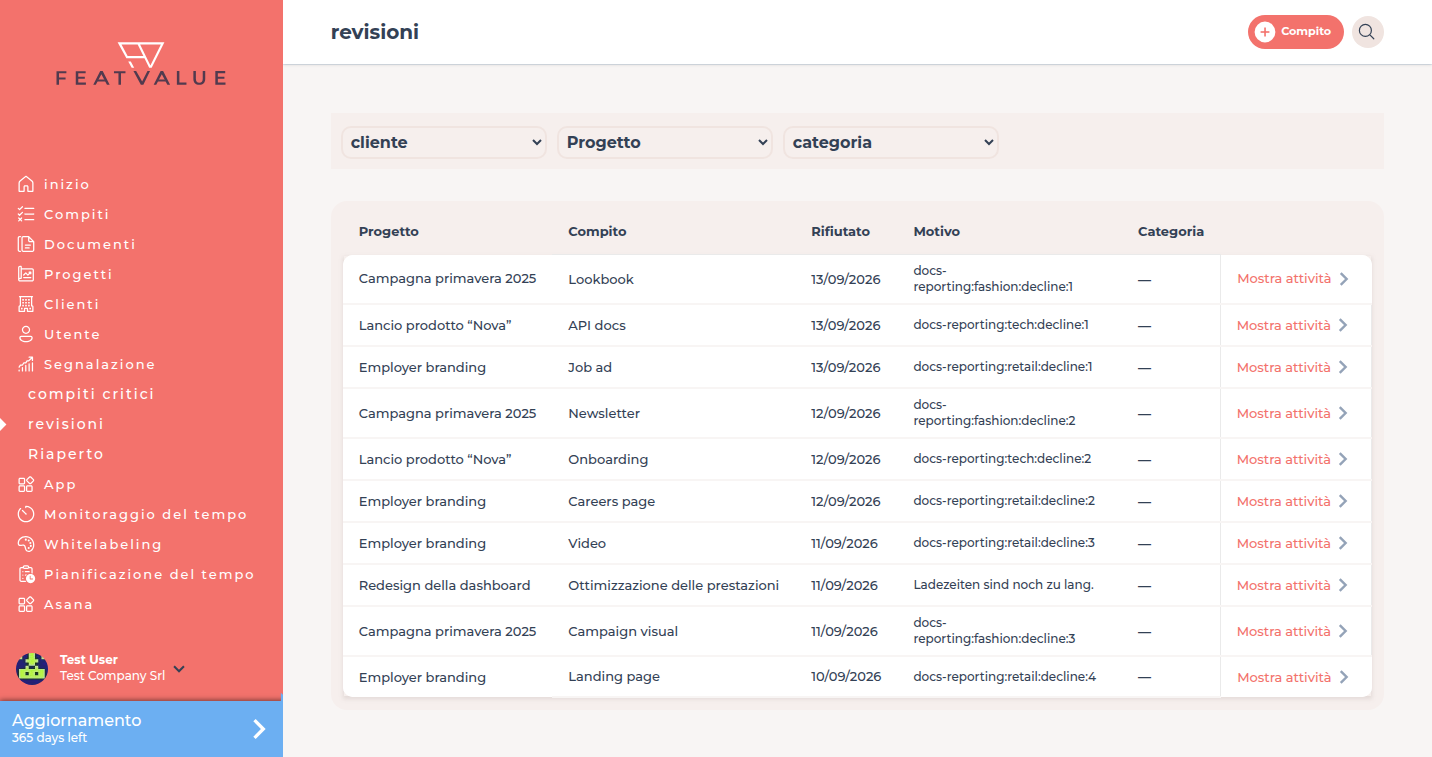Viewport: 1432px width, 757px height.
Task: Click the Asana grid icon
Action: coord(26,604)
